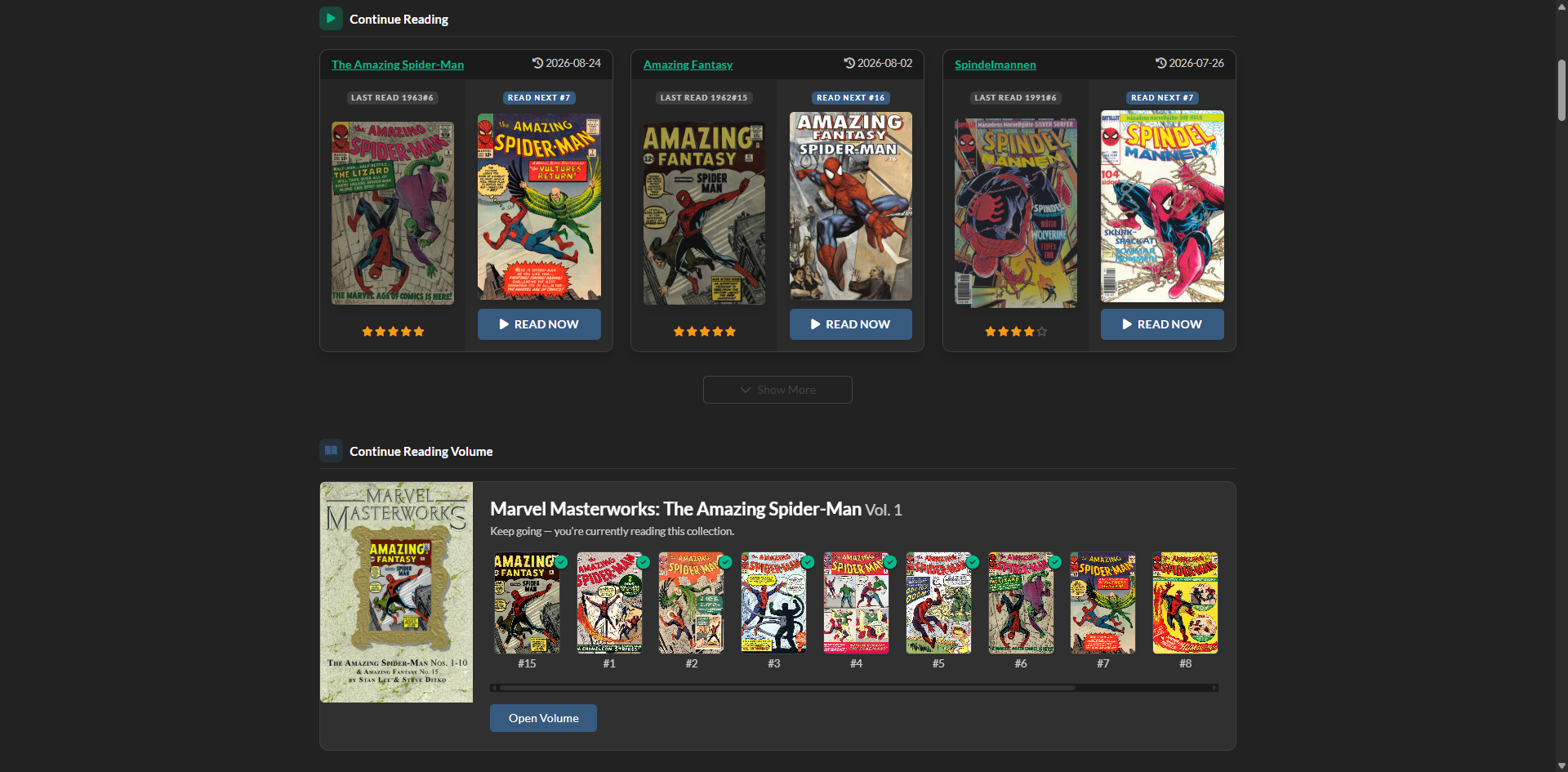Click the read checkmark on volume issue #2
1568x772 pixels.
(725, 562)
